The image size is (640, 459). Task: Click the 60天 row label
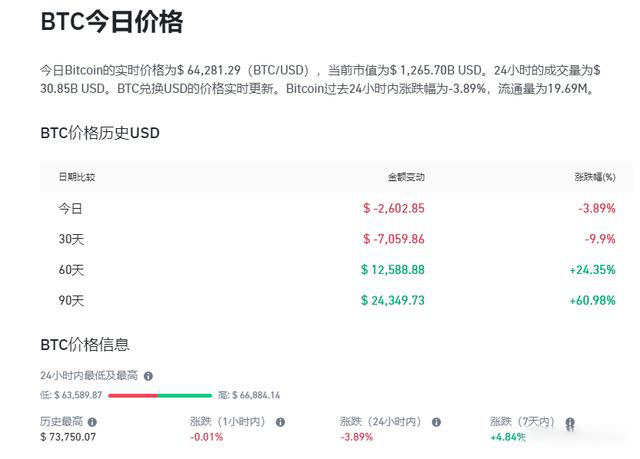click(x=71, y=270)
